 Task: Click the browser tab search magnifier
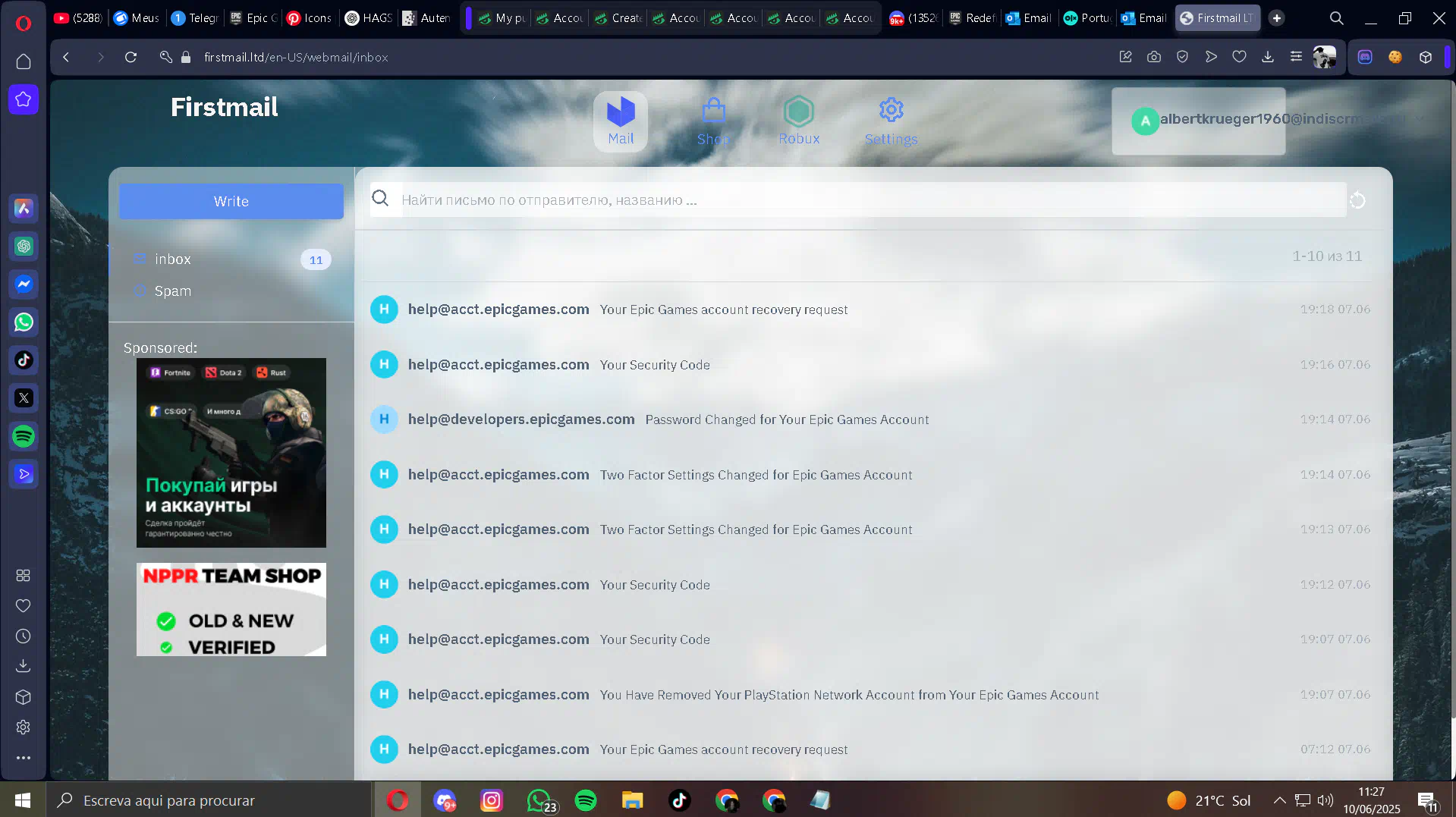pyautogui.click(x=1337, y=18)
